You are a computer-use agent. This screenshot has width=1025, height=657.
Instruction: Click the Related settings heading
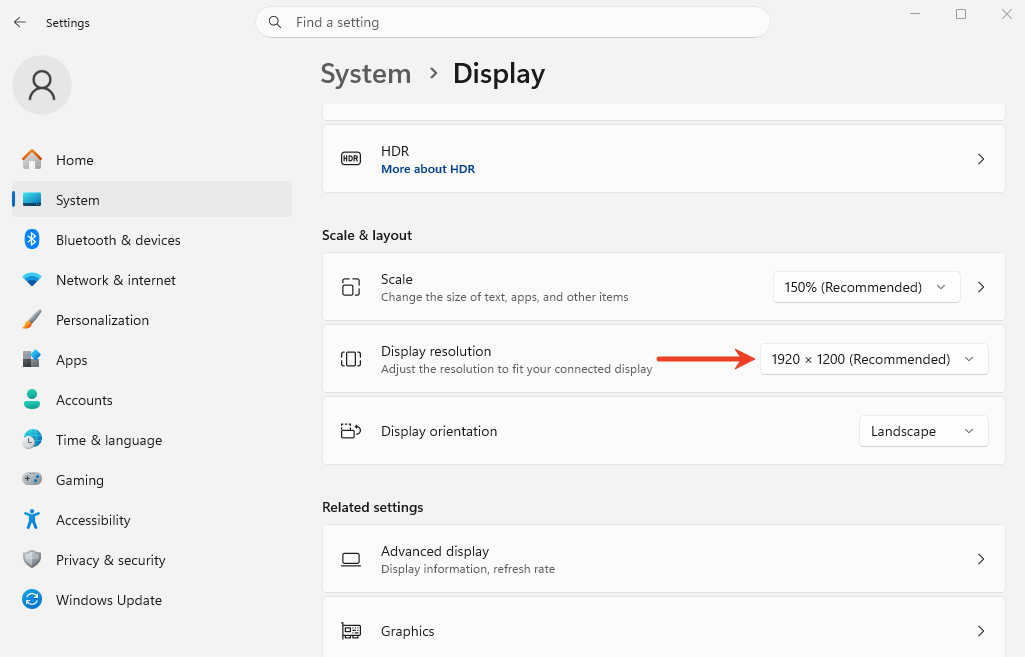(373, 507)
